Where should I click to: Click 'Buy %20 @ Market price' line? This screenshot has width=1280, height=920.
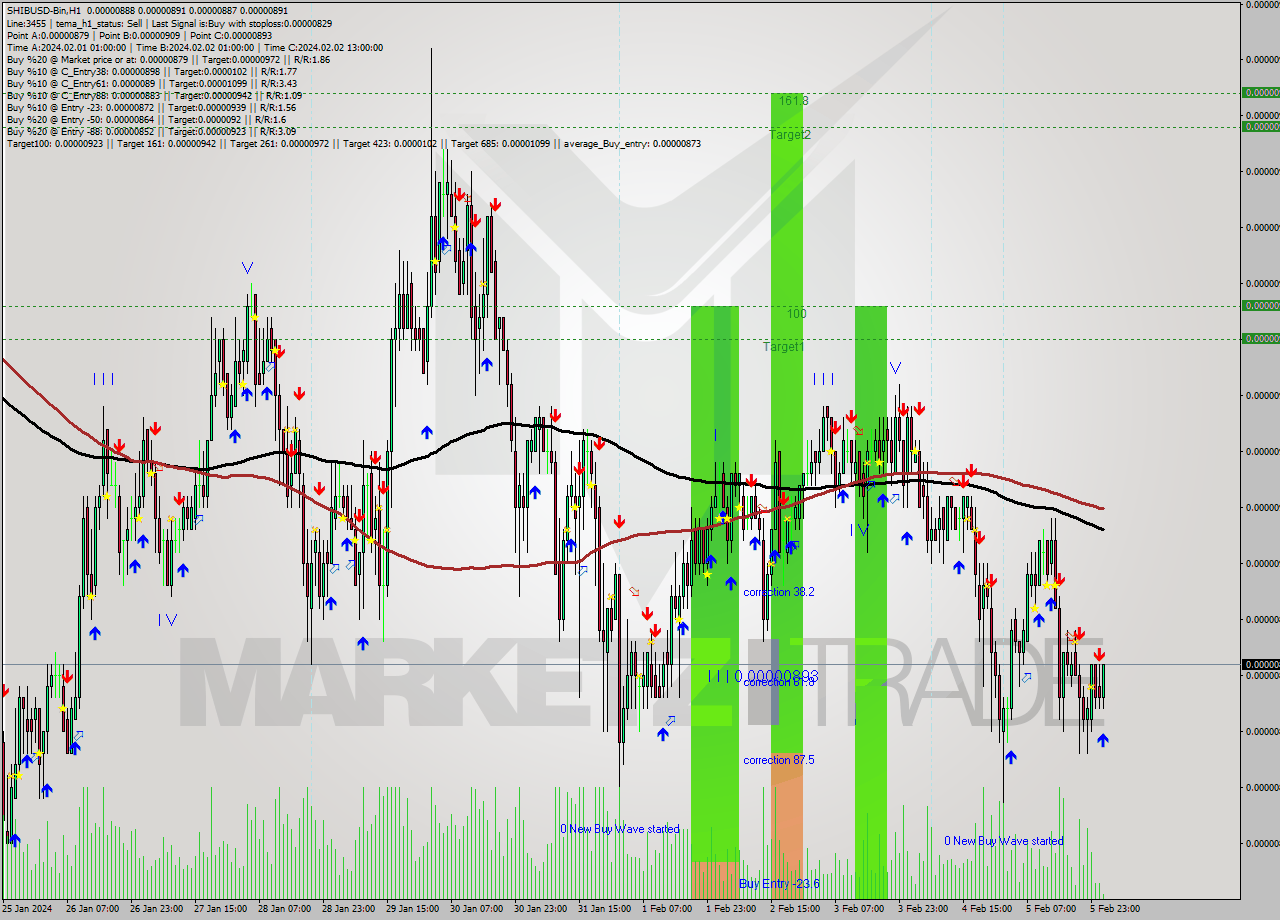click(x=168, y=59)
